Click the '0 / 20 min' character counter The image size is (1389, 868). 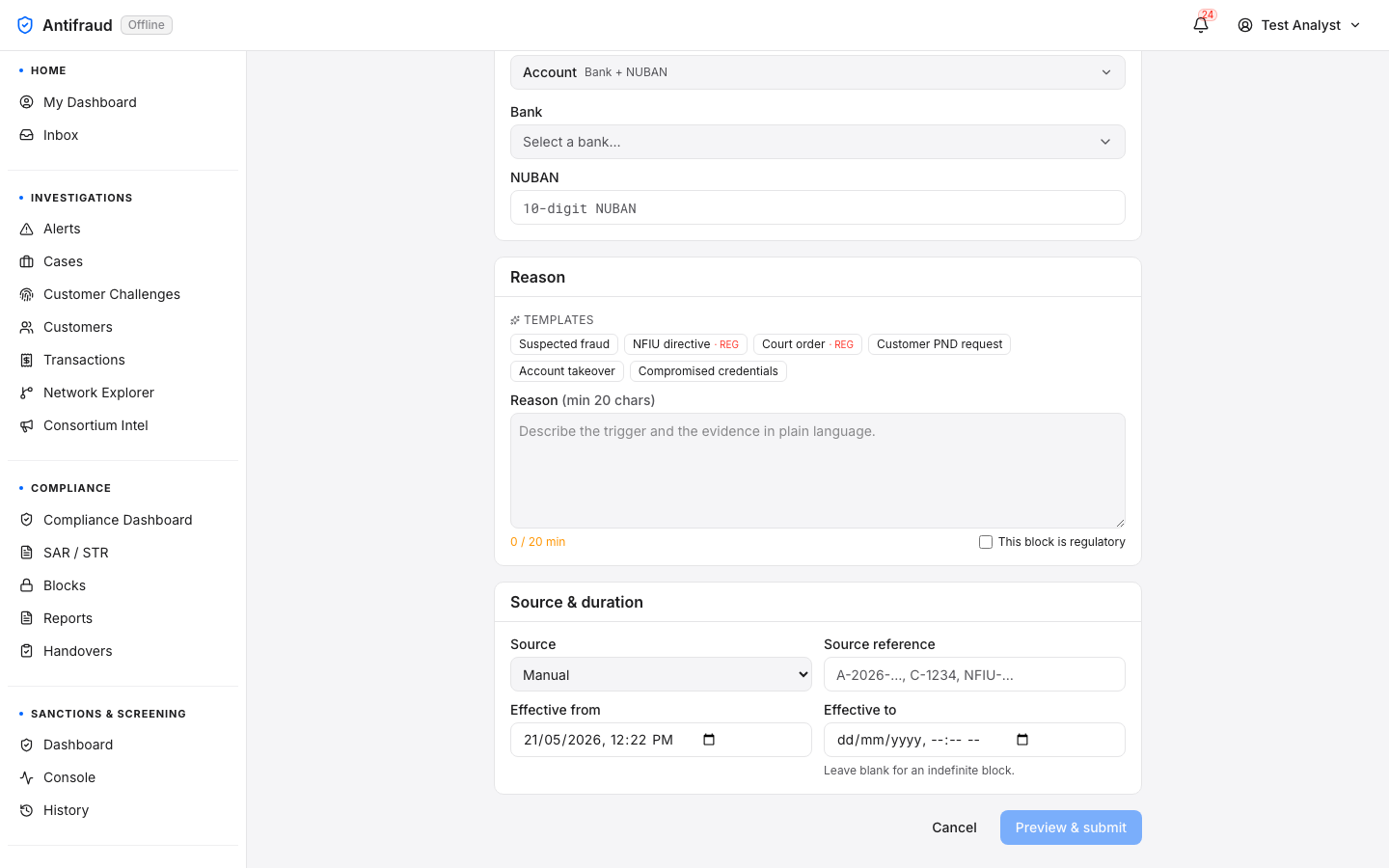pyautogui.click(x=538, y=542)
